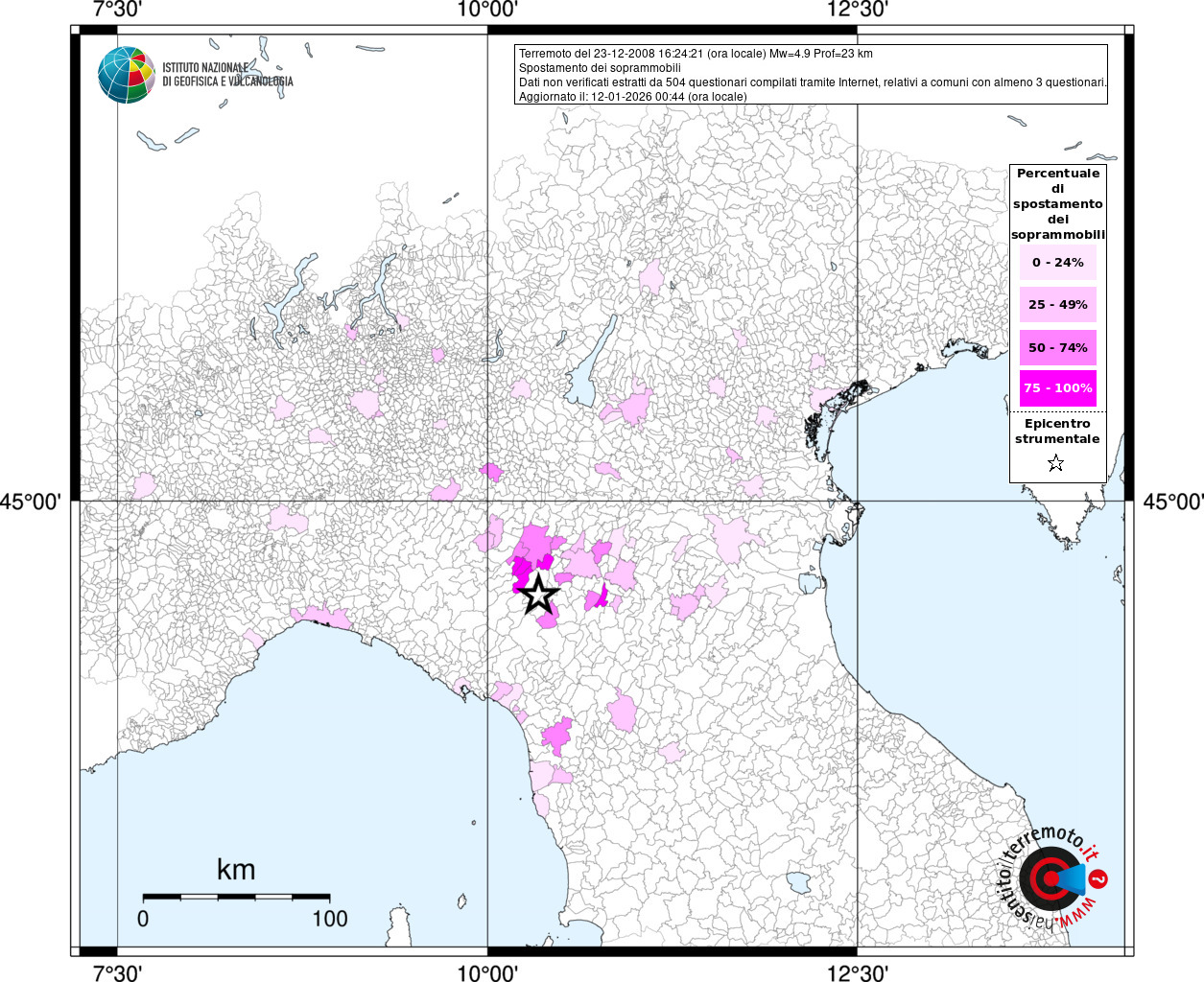Image resolution: width=1204 pixels, height=982 pixels.
Task: Click the haisentitoilterremoto.it target logo
Action: pyautogui.click(x=1053, y=878)
